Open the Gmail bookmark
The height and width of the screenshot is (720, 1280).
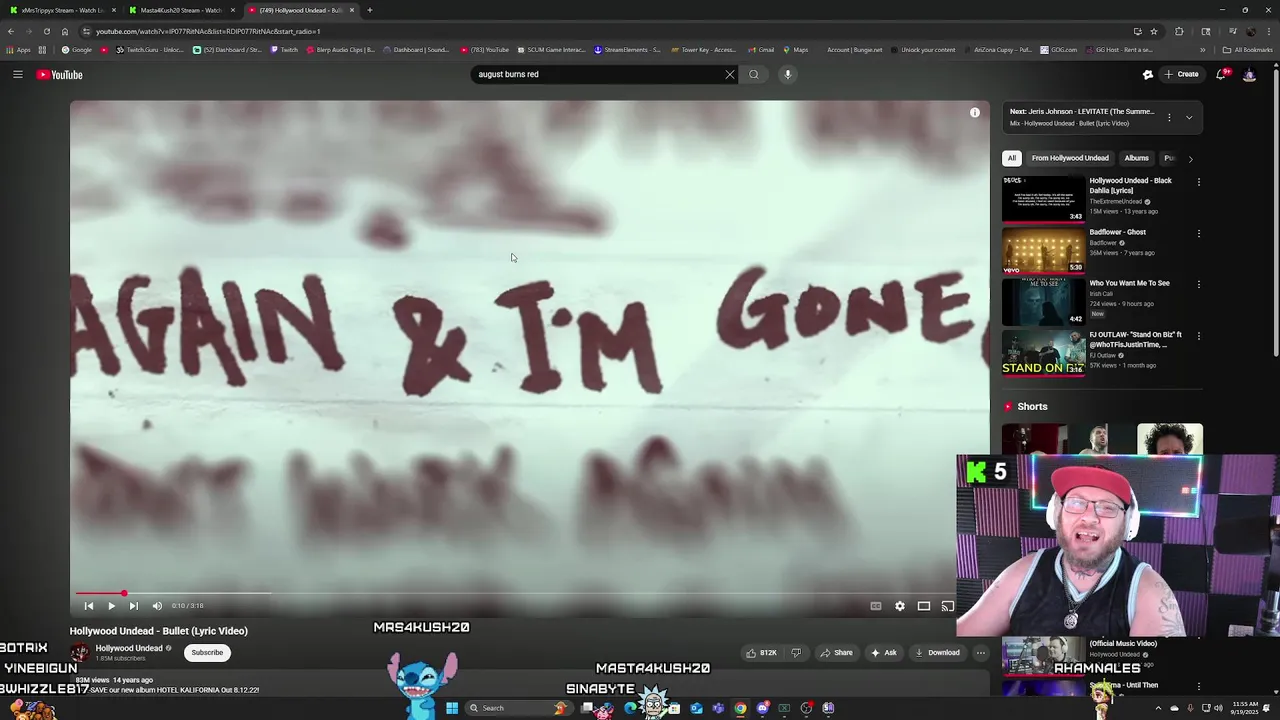tap(761, 50)
